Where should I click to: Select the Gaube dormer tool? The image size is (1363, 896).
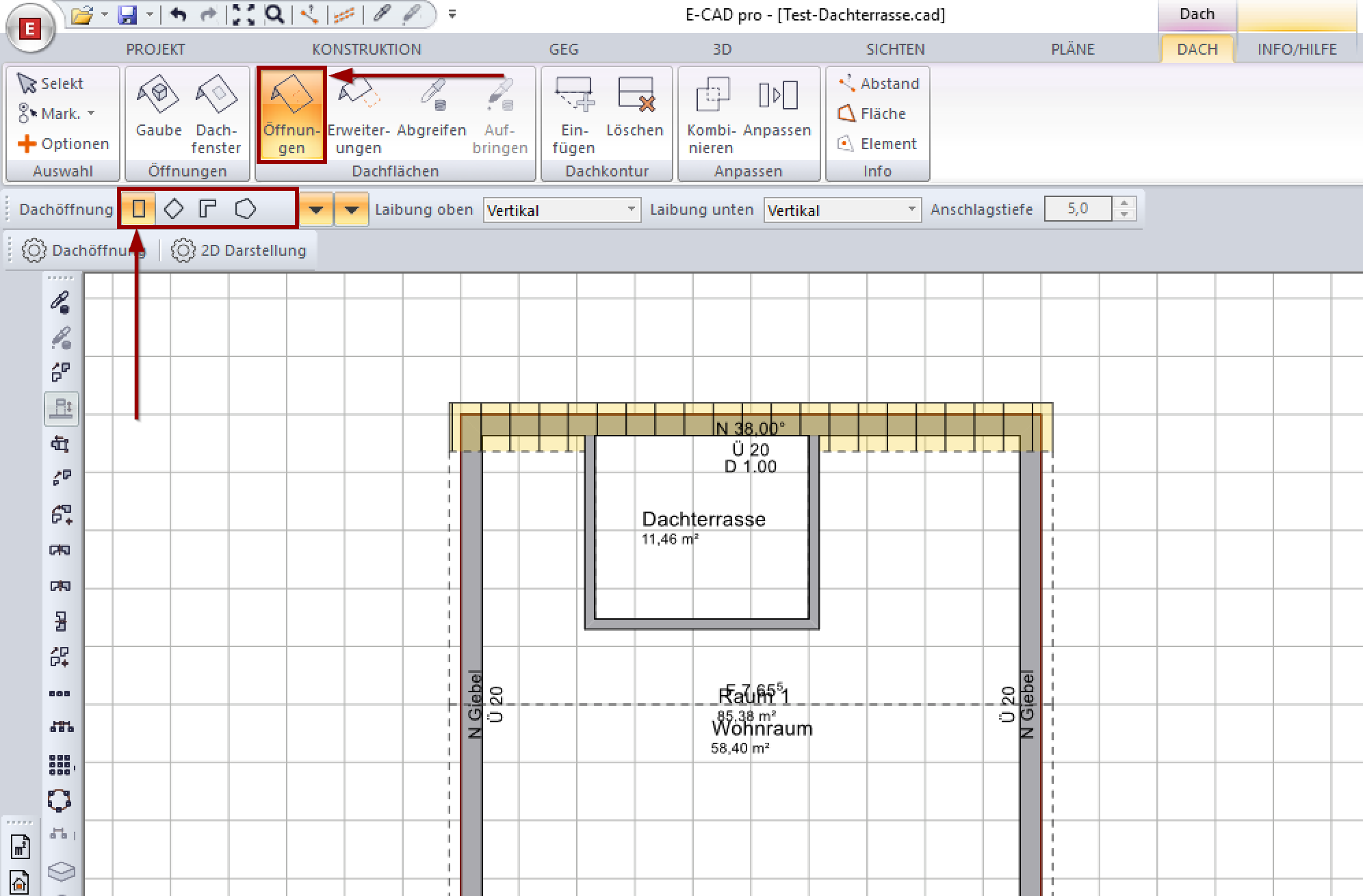158,109
